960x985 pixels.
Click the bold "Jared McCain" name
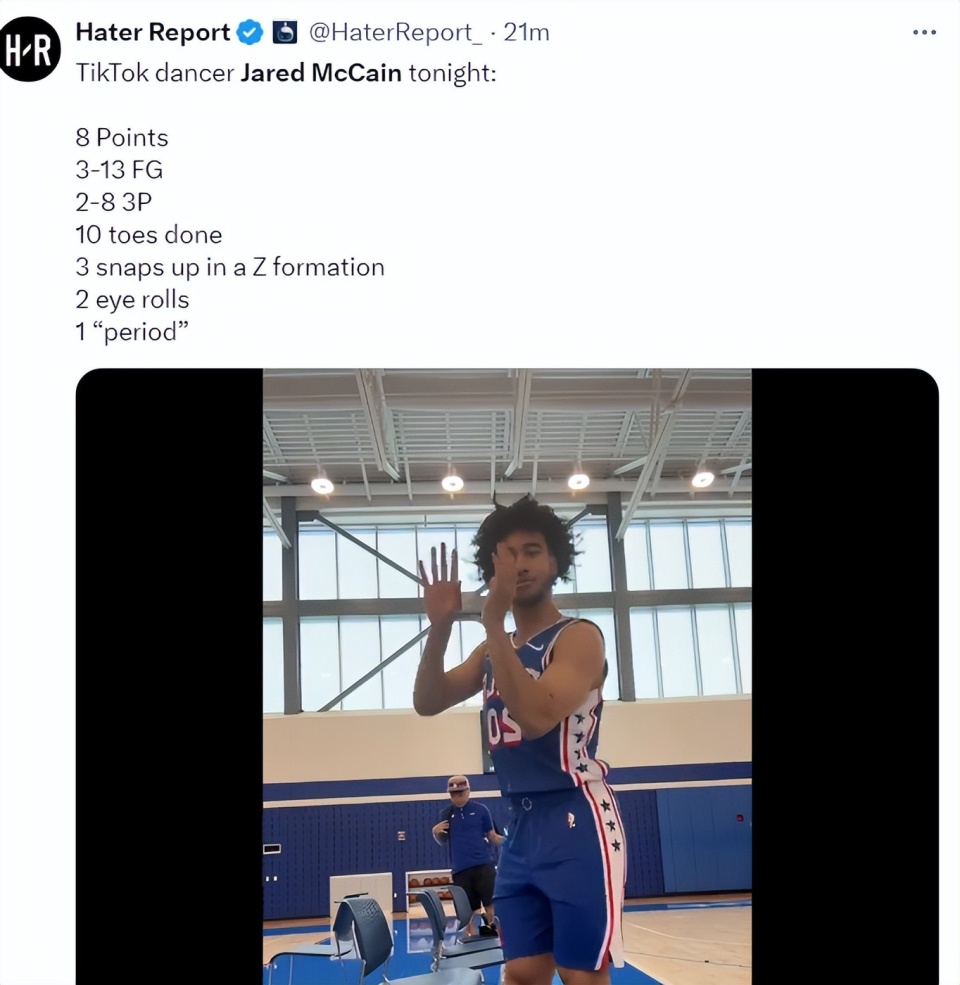(x=321, y=75)
